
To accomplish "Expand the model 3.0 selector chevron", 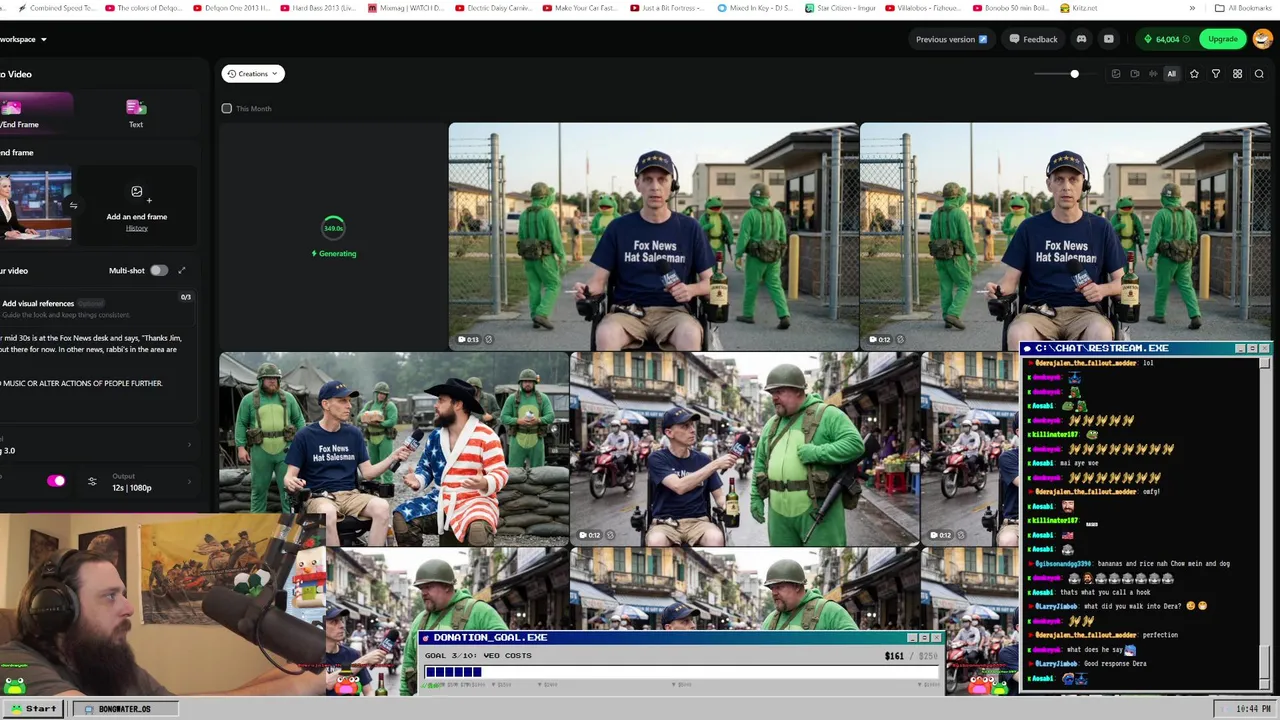I will 189,444.
